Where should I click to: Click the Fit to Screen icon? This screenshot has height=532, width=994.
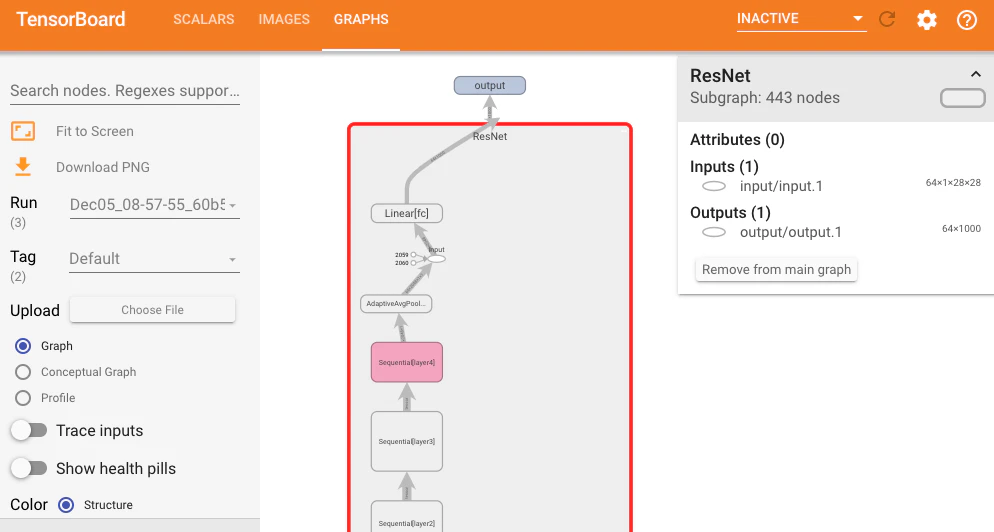pyautogui.click(x=23, y=131)
